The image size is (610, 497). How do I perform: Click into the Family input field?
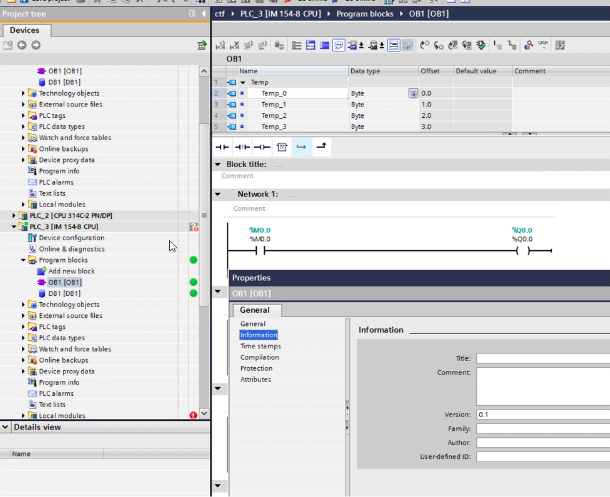[543, 429]
